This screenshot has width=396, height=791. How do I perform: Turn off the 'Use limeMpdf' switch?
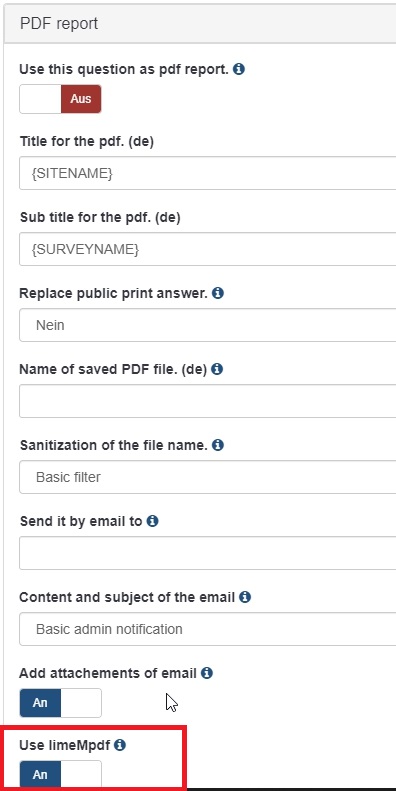pyautogui.click(x=61, y=774)
